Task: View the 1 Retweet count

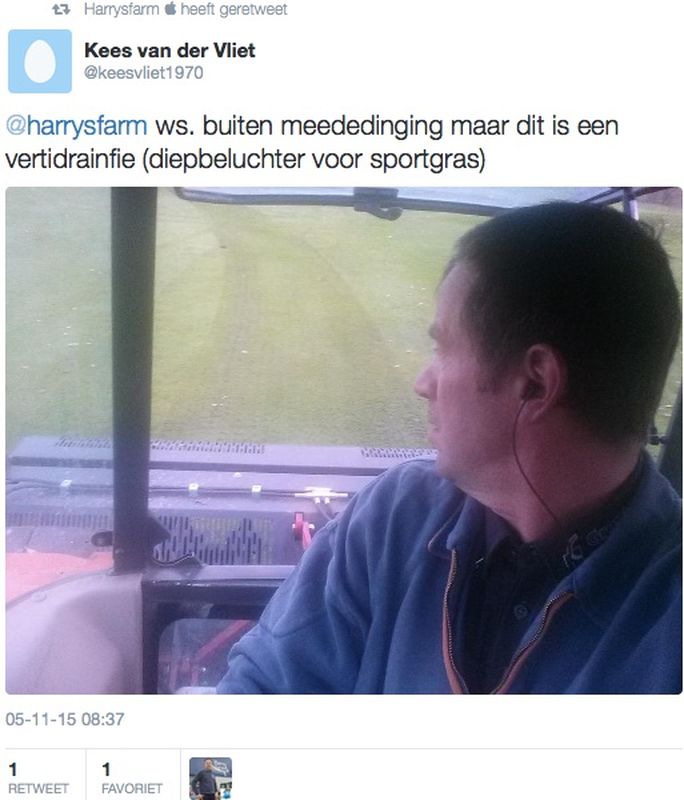Action: coord(38,778)
